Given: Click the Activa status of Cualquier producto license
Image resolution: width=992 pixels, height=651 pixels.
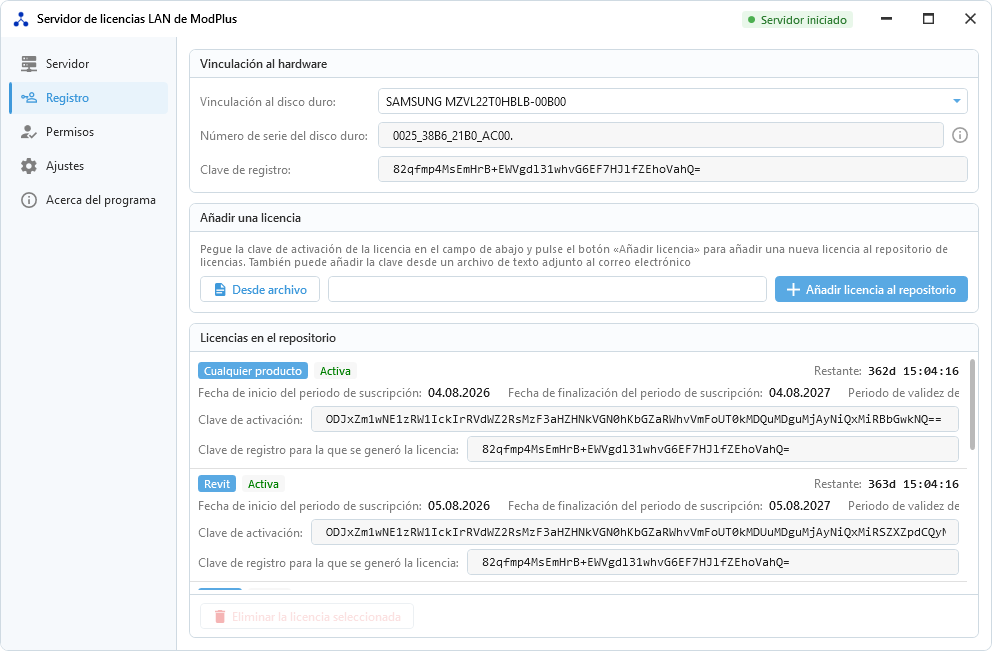Looking at the screenshot, I should coord(335,371).
